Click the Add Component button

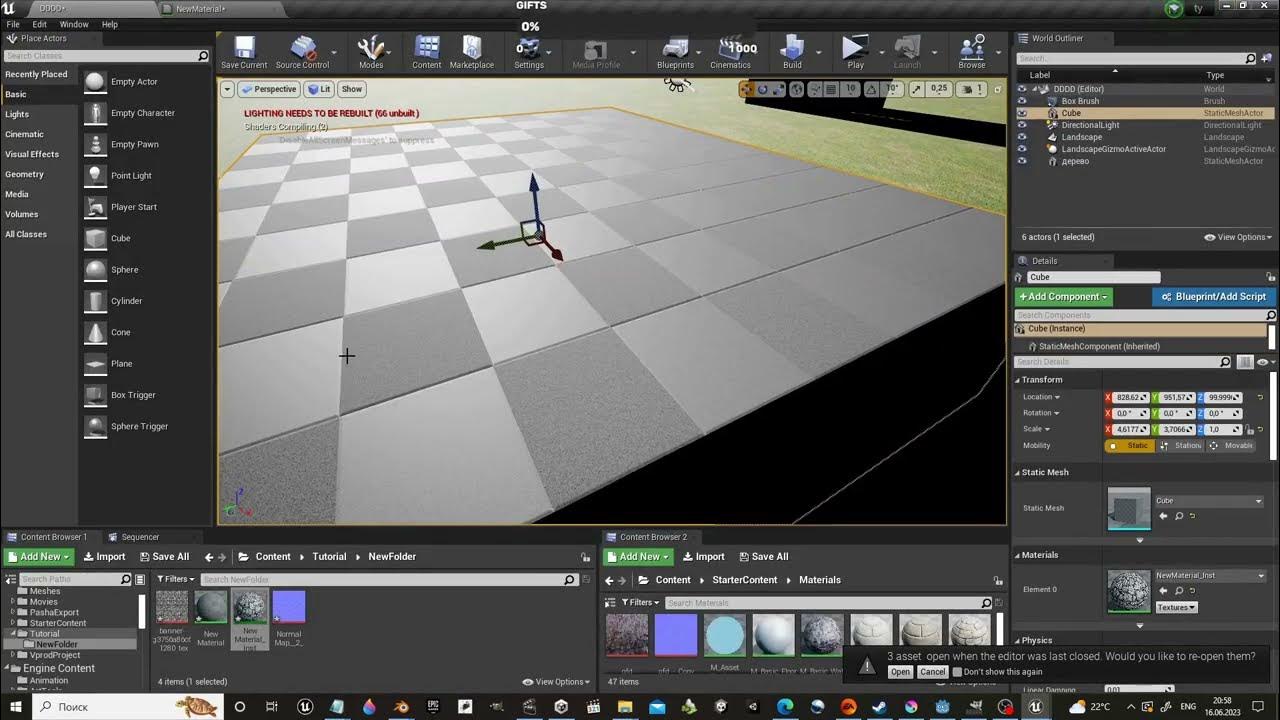click(x=1063, y=297)
